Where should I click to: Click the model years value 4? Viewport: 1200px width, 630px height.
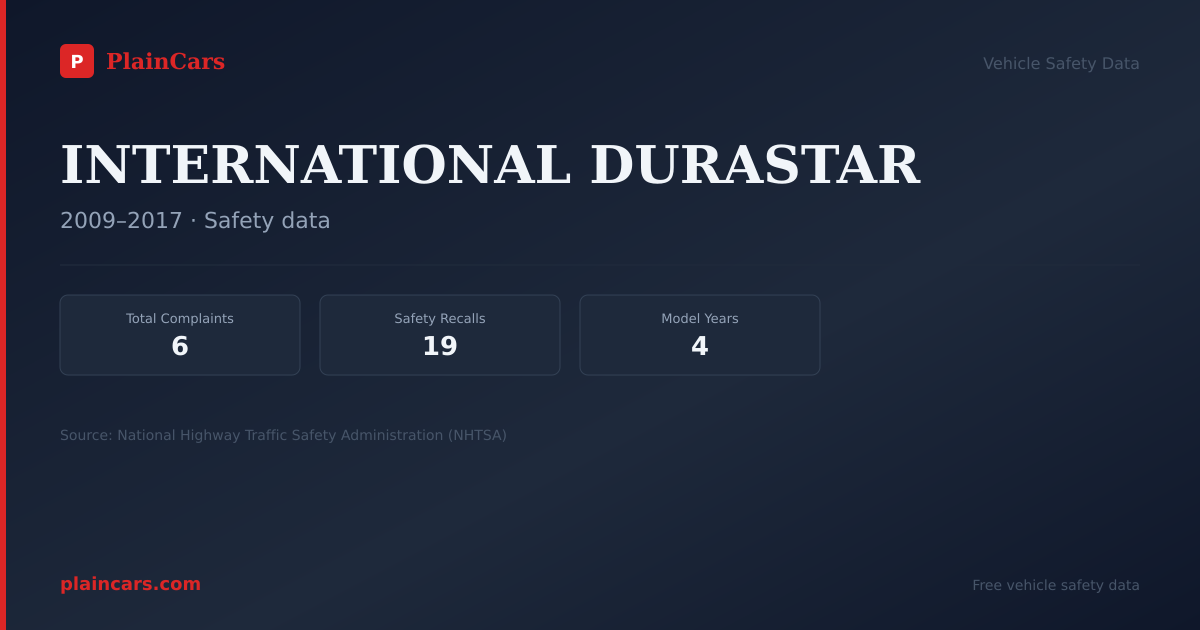click(x=700, y=346)
